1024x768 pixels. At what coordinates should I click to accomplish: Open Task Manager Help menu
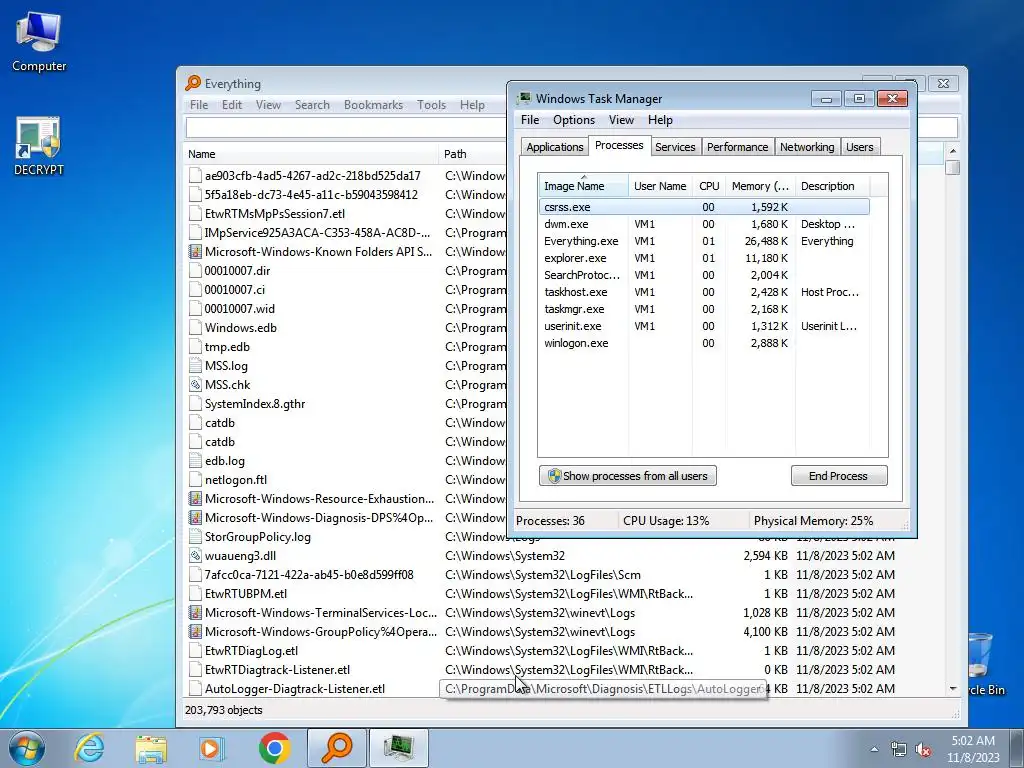click(660, 120)
